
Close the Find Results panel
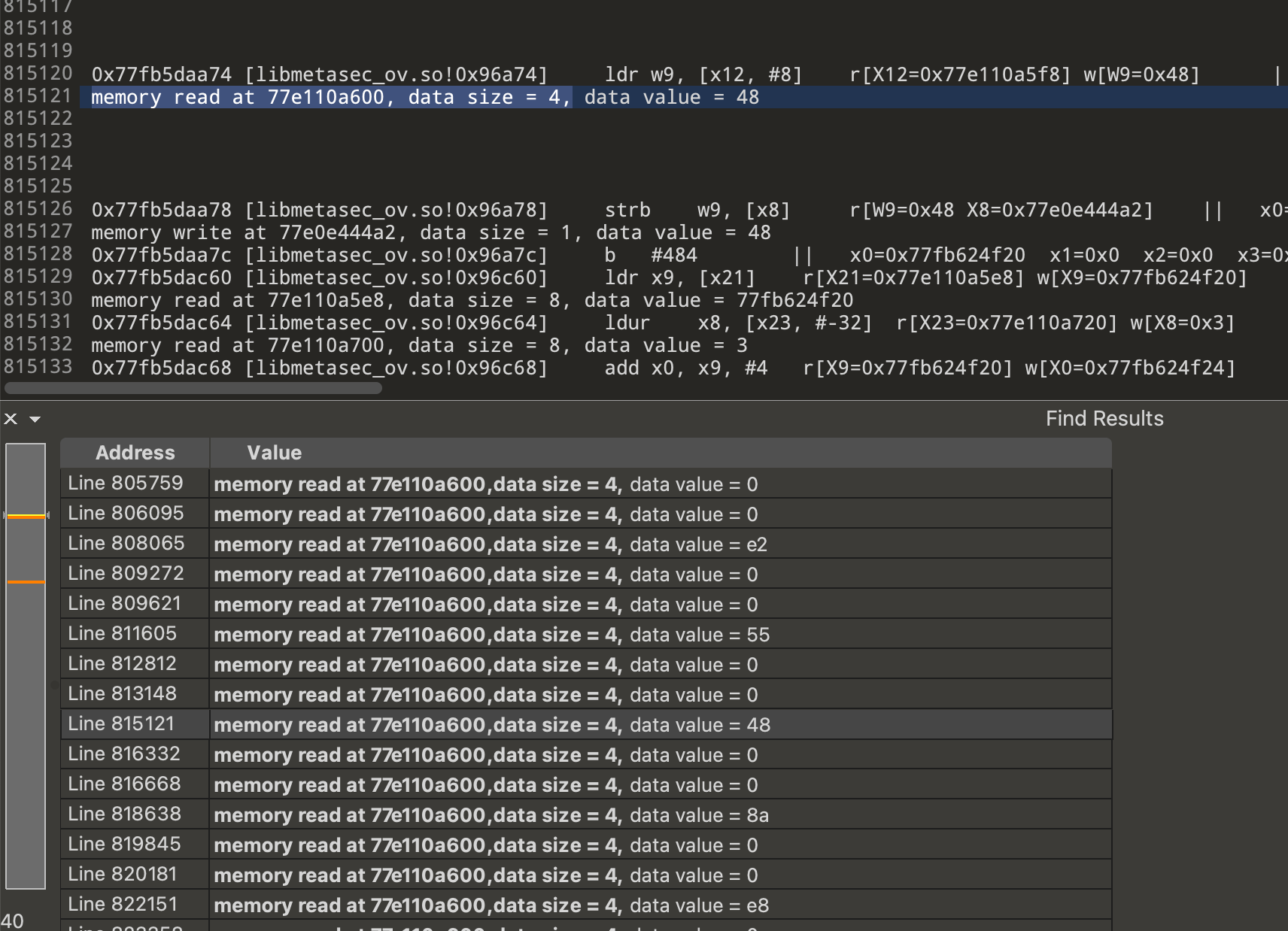[x=11, y=419]
